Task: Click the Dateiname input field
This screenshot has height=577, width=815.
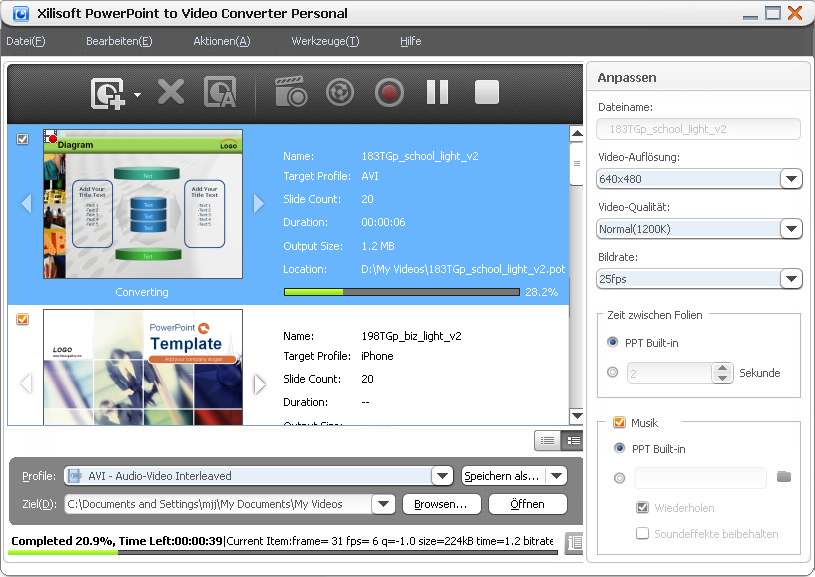Action: [699, 129]
